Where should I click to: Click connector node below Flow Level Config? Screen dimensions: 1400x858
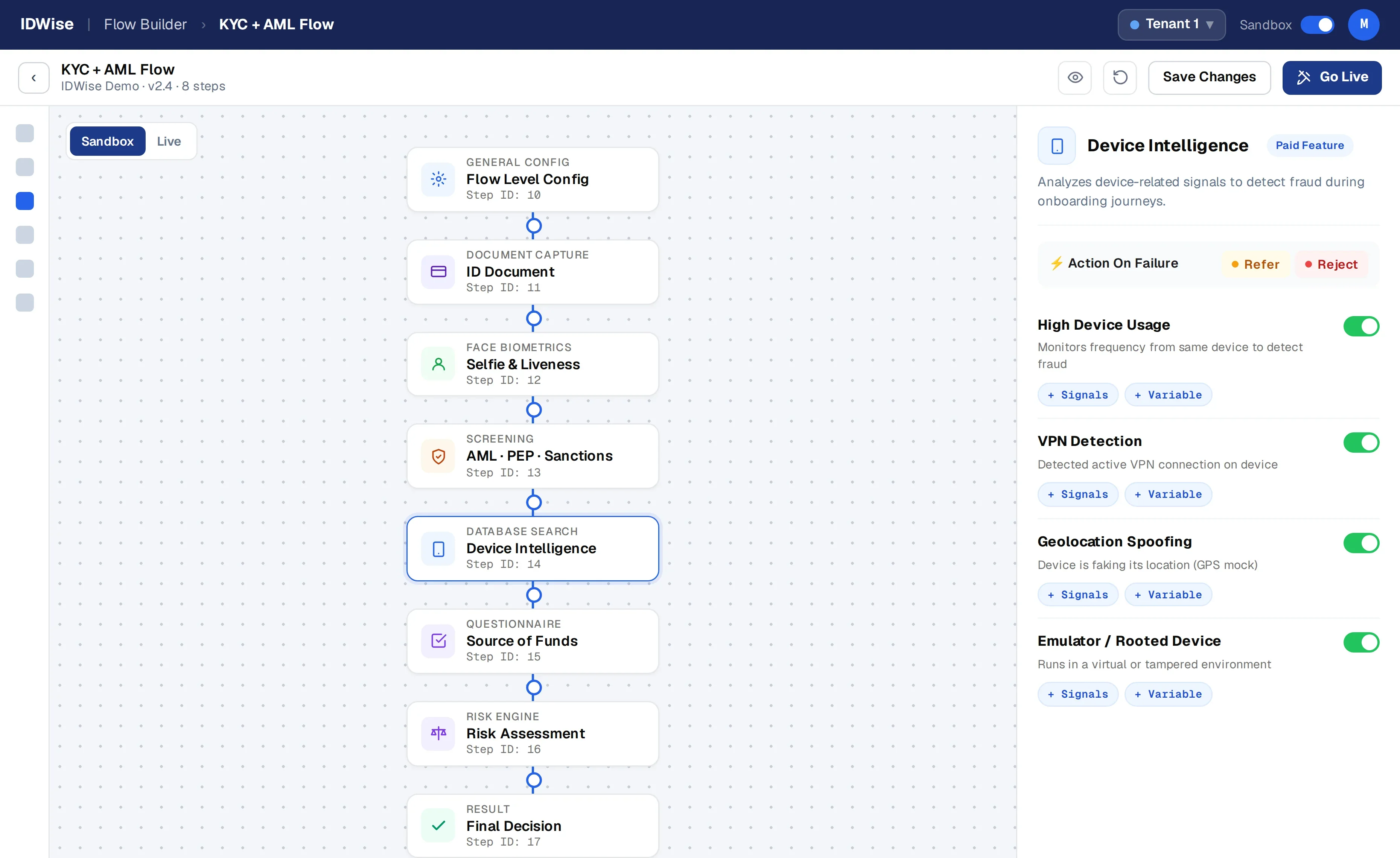tap(533, 225)
